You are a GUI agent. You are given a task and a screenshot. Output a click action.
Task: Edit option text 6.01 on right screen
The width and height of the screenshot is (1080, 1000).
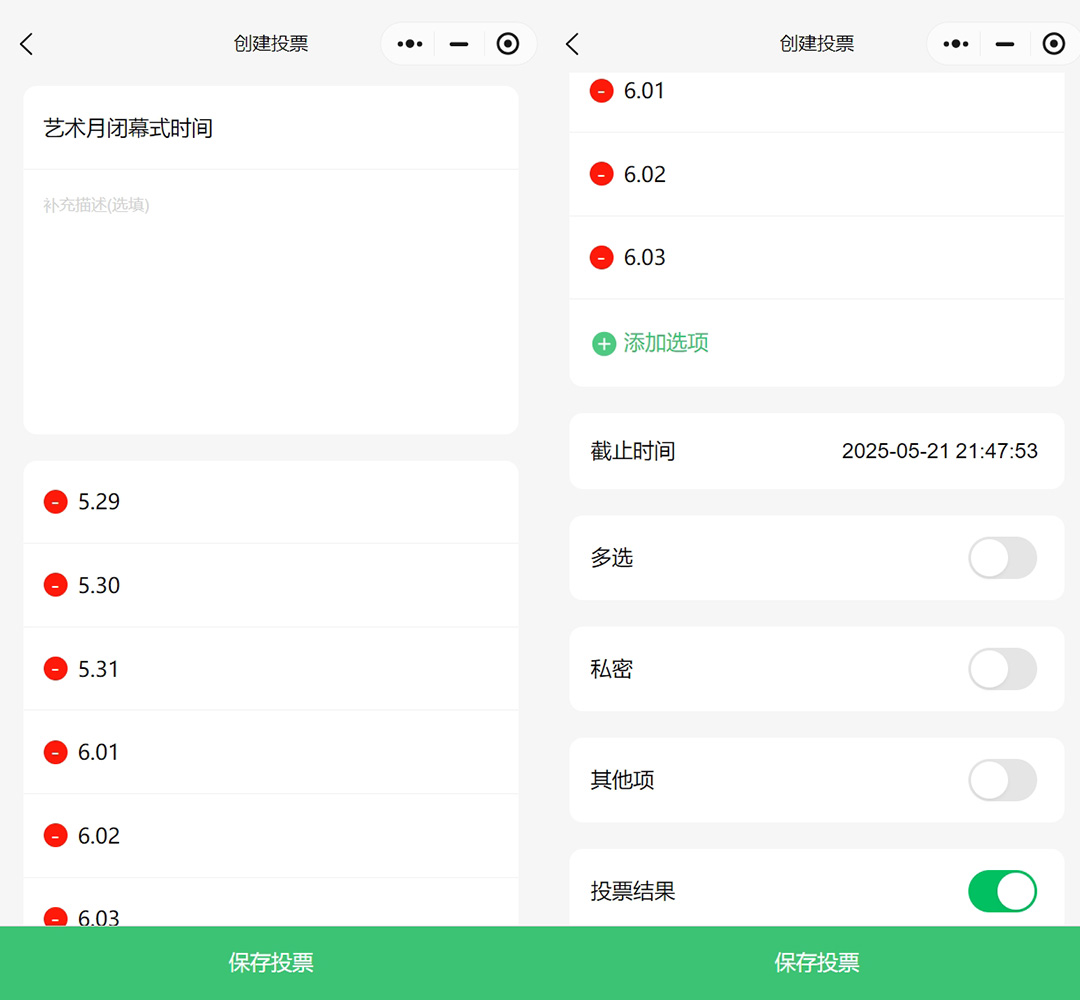pyautogui.click(x=644, y=91)
